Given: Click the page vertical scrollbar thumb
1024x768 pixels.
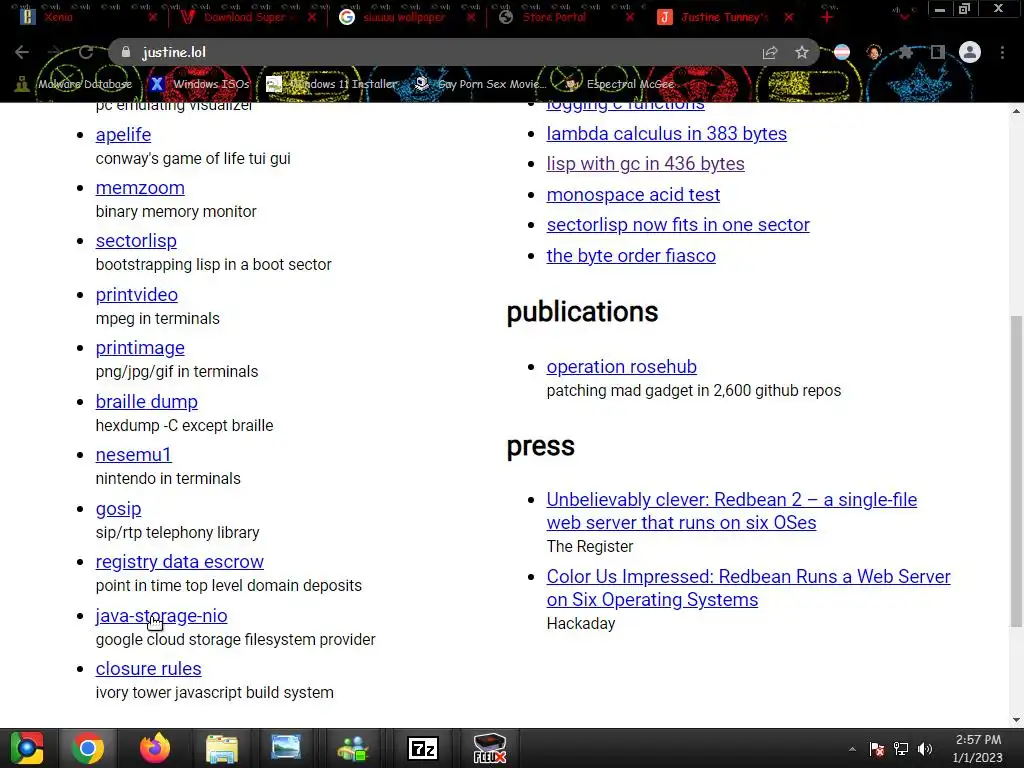Looking at the screenshot, I should click(1016, 470).
